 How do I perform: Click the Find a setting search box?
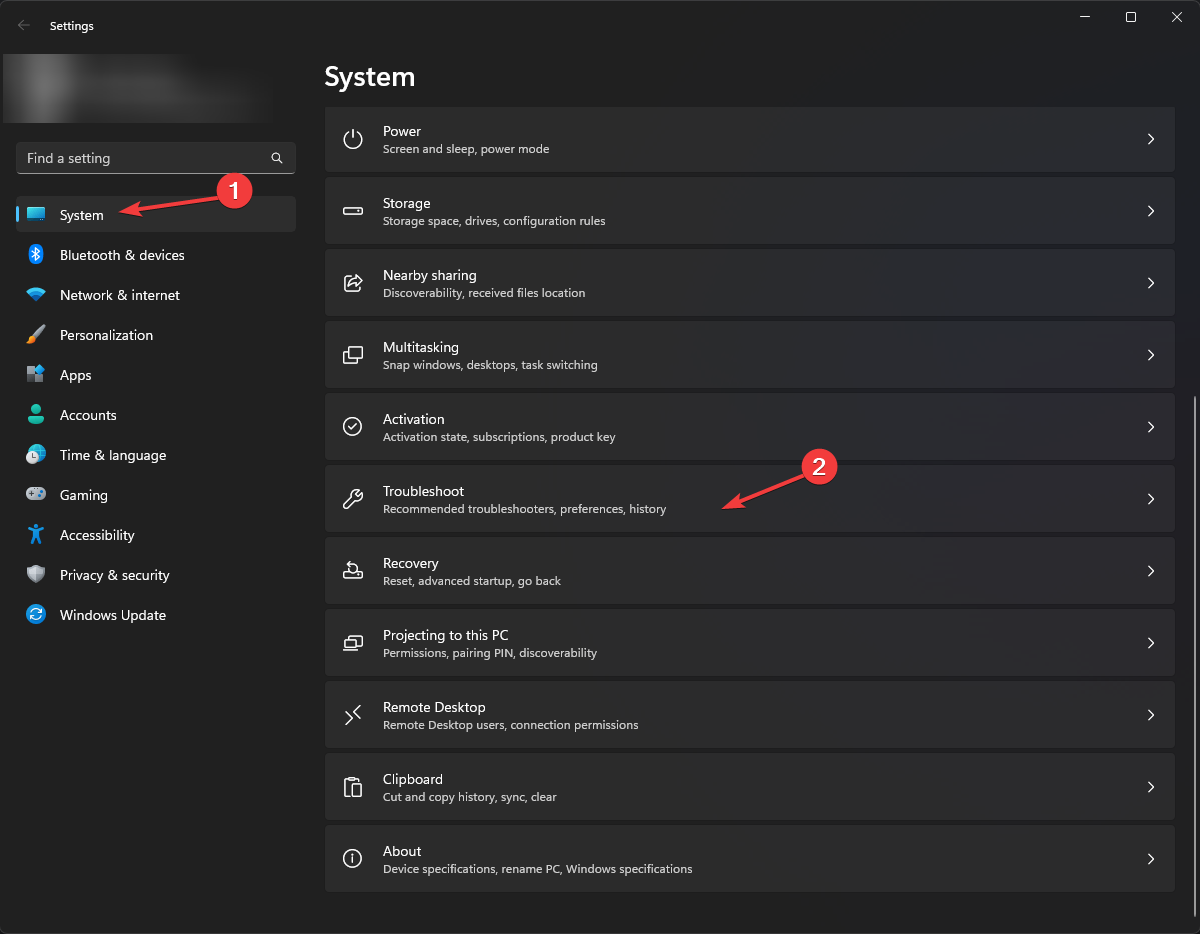[x=140, y=158]
